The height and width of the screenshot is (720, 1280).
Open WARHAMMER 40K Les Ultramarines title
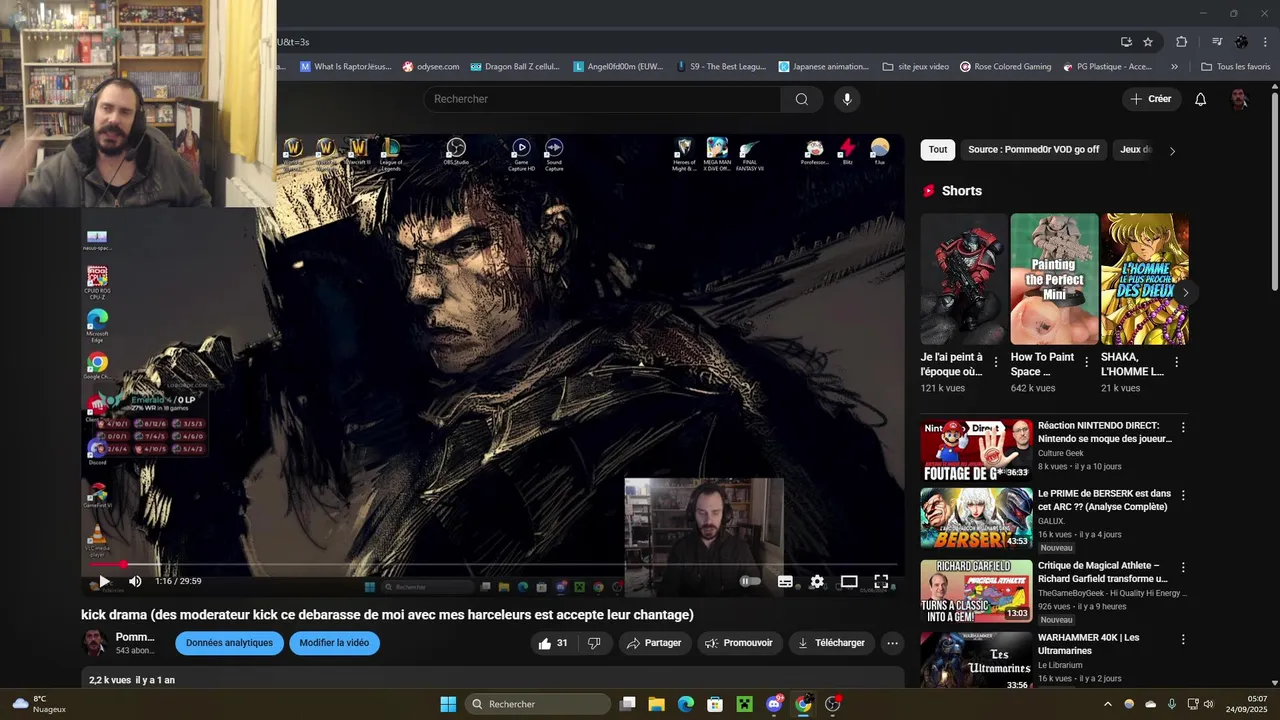(1089, 644)
